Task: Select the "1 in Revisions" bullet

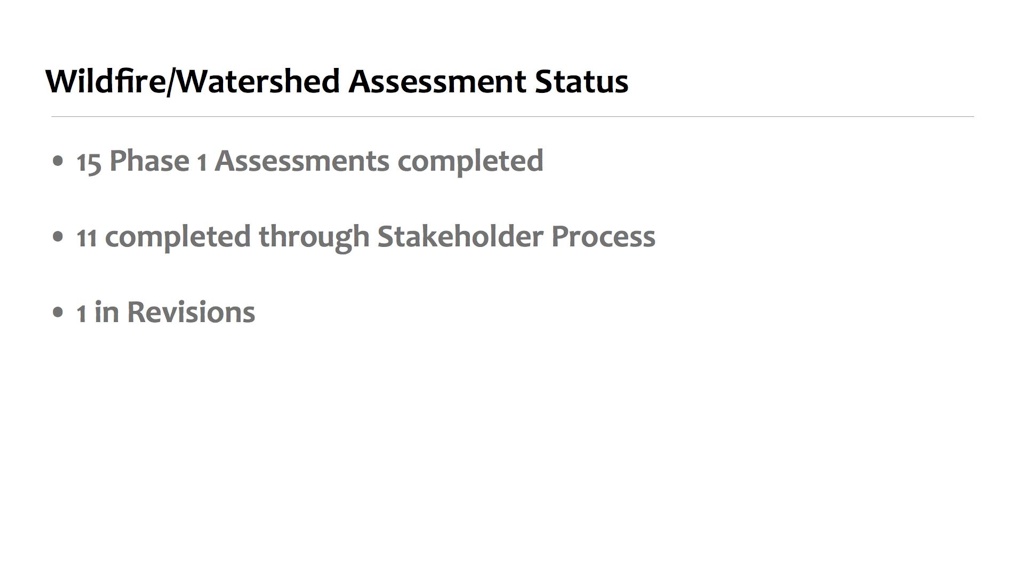Action: (166, 312)
